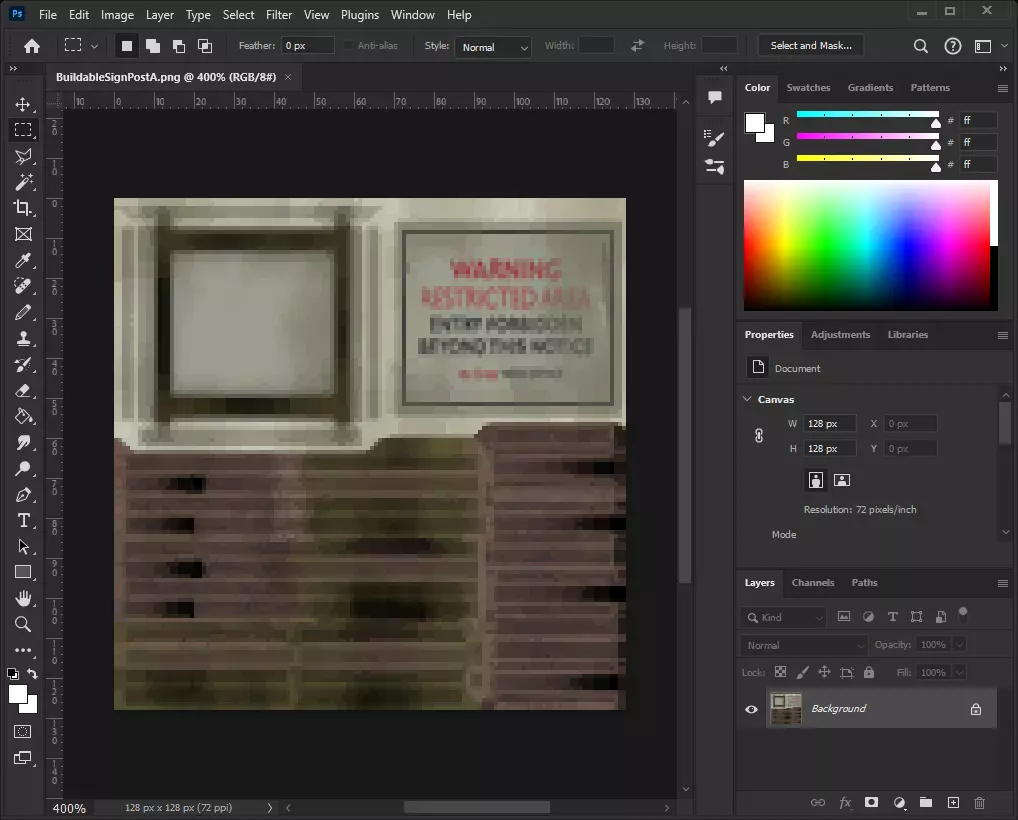Open the layer Kind filter dropdown
The image size is (1018, 820).
[783, 617]
